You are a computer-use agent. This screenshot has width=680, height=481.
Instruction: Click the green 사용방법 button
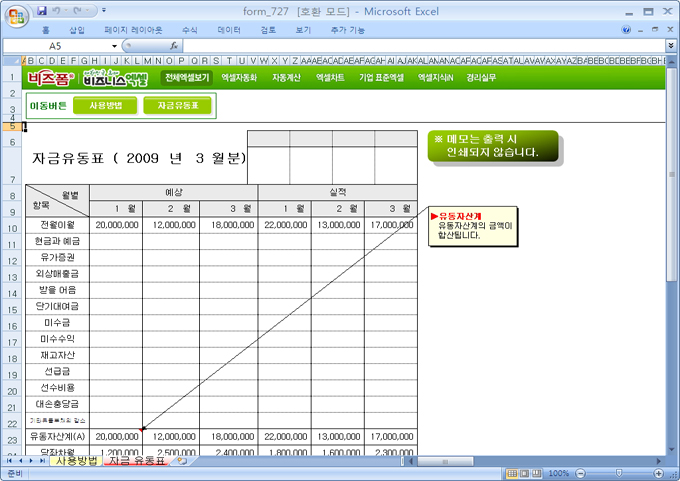pyautogui.click(x=106, y=105)
